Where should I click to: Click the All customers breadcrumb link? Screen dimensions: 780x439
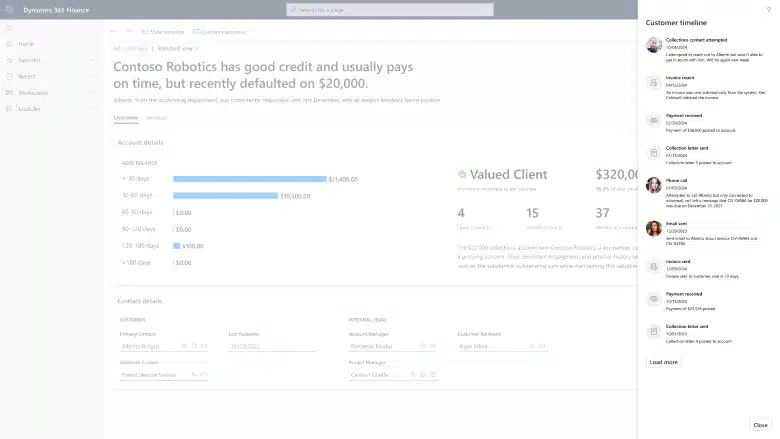pyautogui.click(x=130, y=49)
